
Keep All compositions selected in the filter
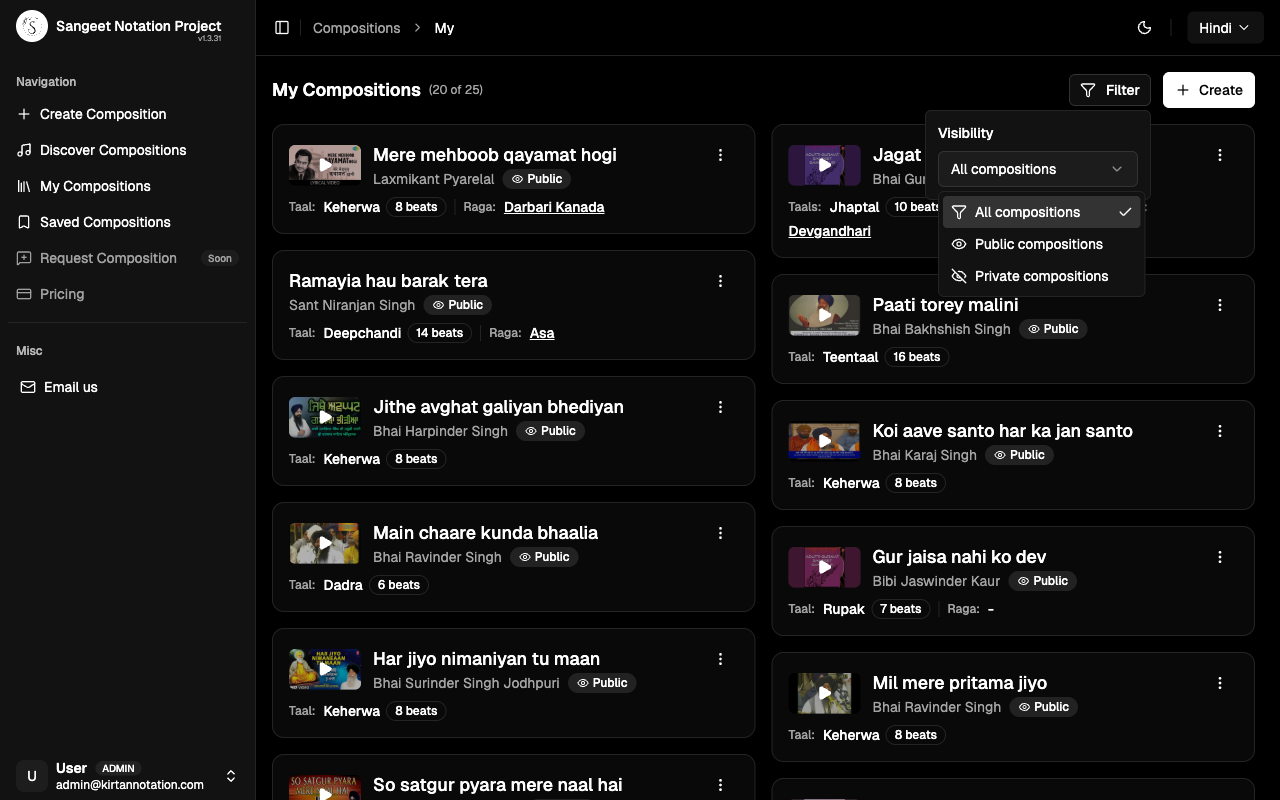point(1028,212)
